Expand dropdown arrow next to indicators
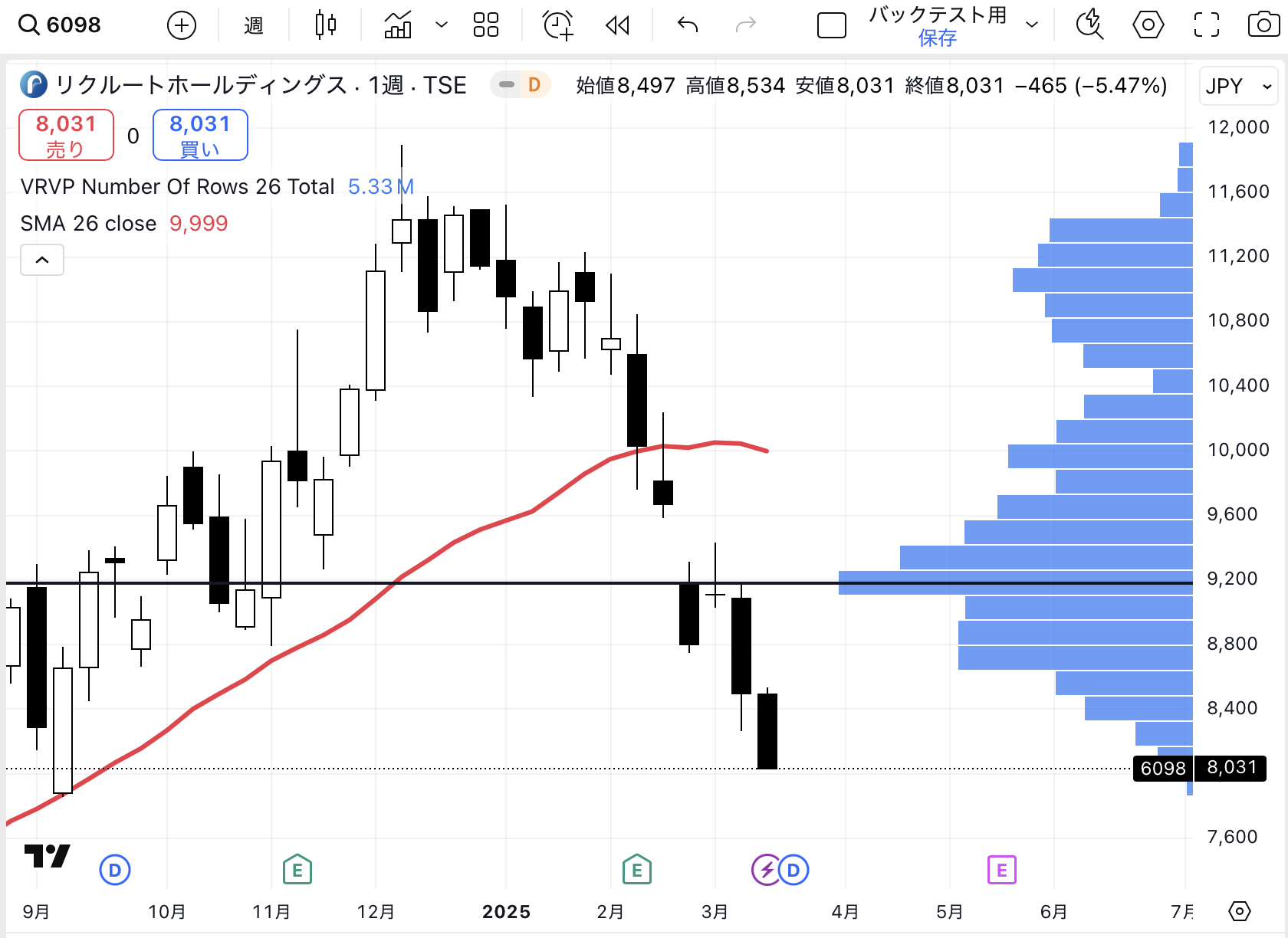 pos(442,25)
